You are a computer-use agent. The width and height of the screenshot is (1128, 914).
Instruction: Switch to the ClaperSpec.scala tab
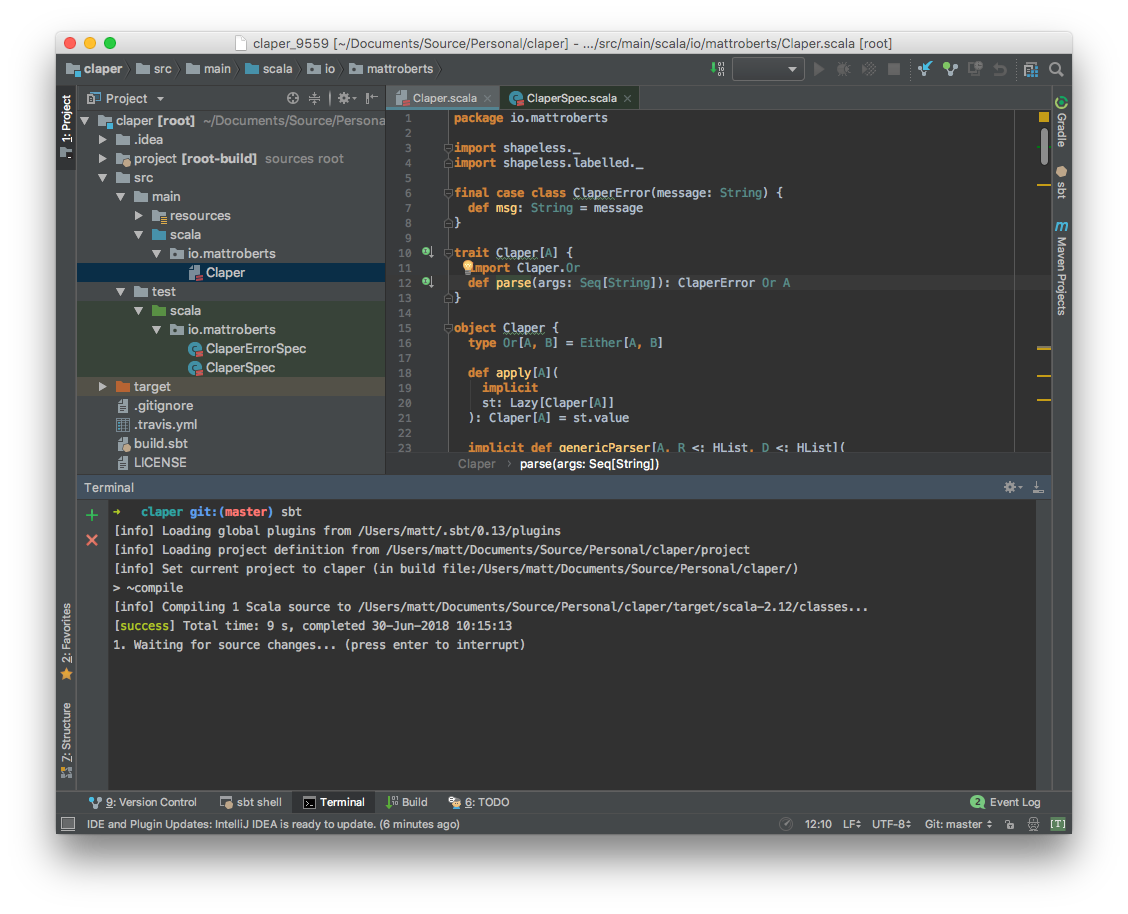(571, 99)
